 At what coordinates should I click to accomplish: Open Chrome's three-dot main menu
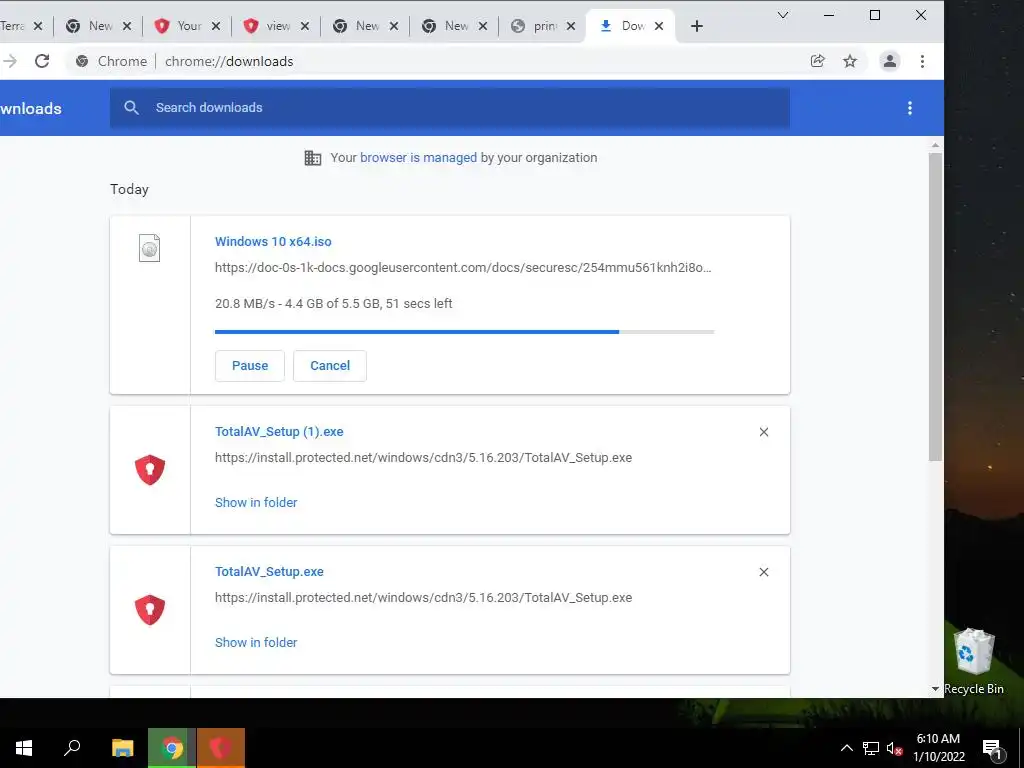point(922,61)
